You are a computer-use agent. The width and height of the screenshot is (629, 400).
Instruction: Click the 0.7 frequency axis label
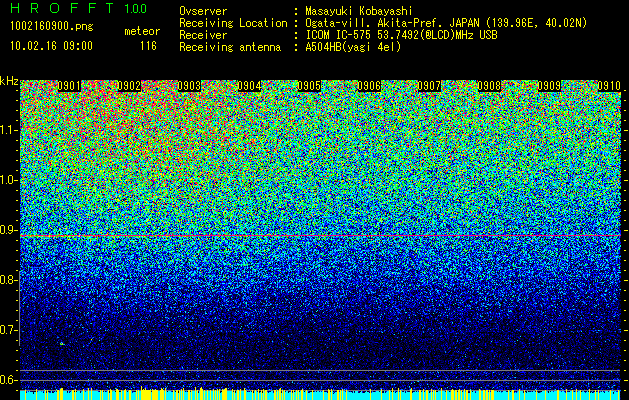click(9, 330)
